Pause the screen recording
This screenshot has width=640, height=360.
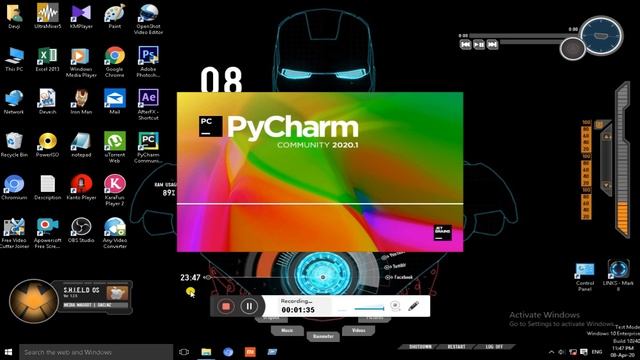(249, 306)
